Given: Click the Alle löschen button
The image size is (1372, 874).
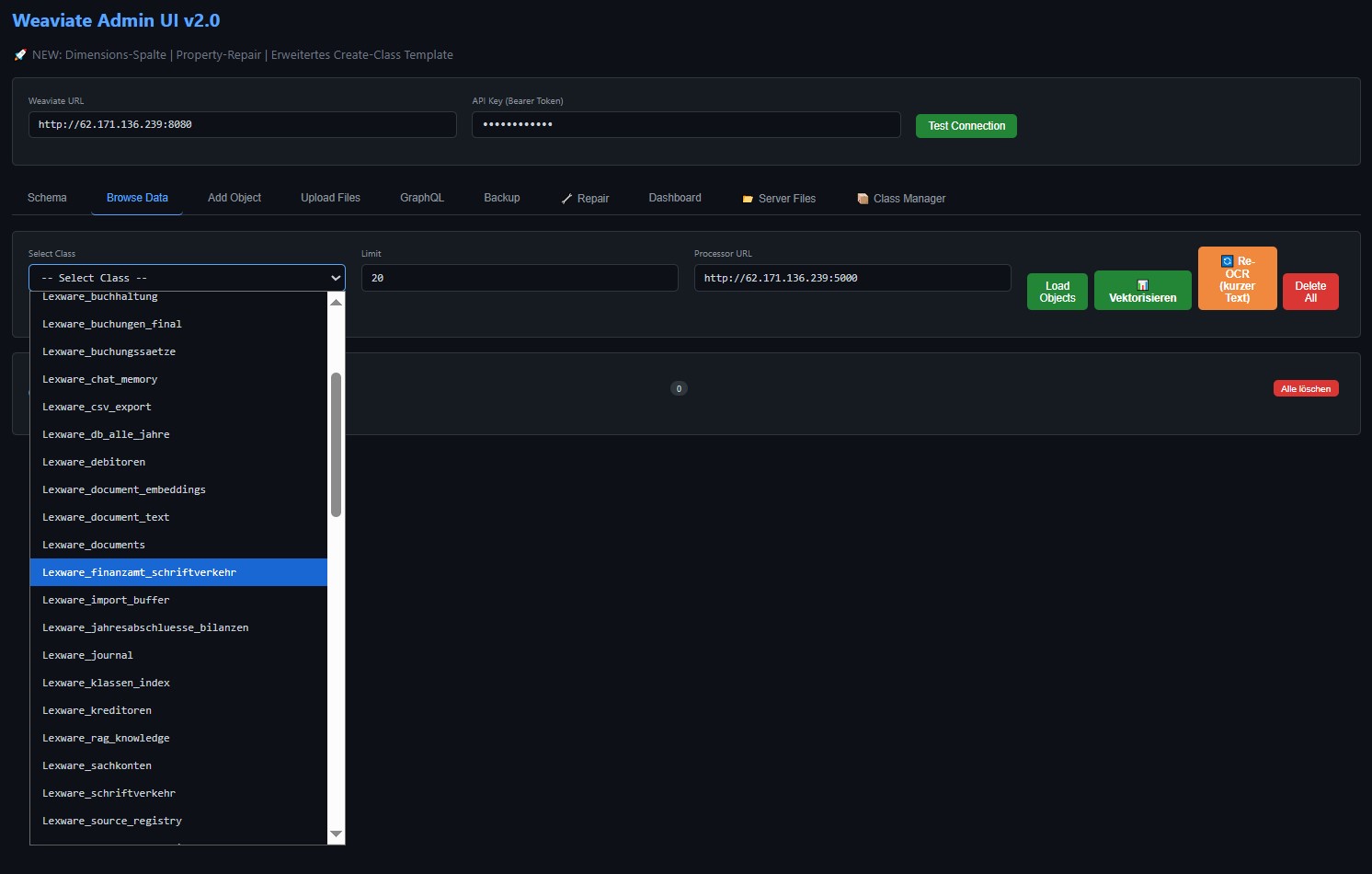Looking at the screenshot, I should pos(1306,388).
